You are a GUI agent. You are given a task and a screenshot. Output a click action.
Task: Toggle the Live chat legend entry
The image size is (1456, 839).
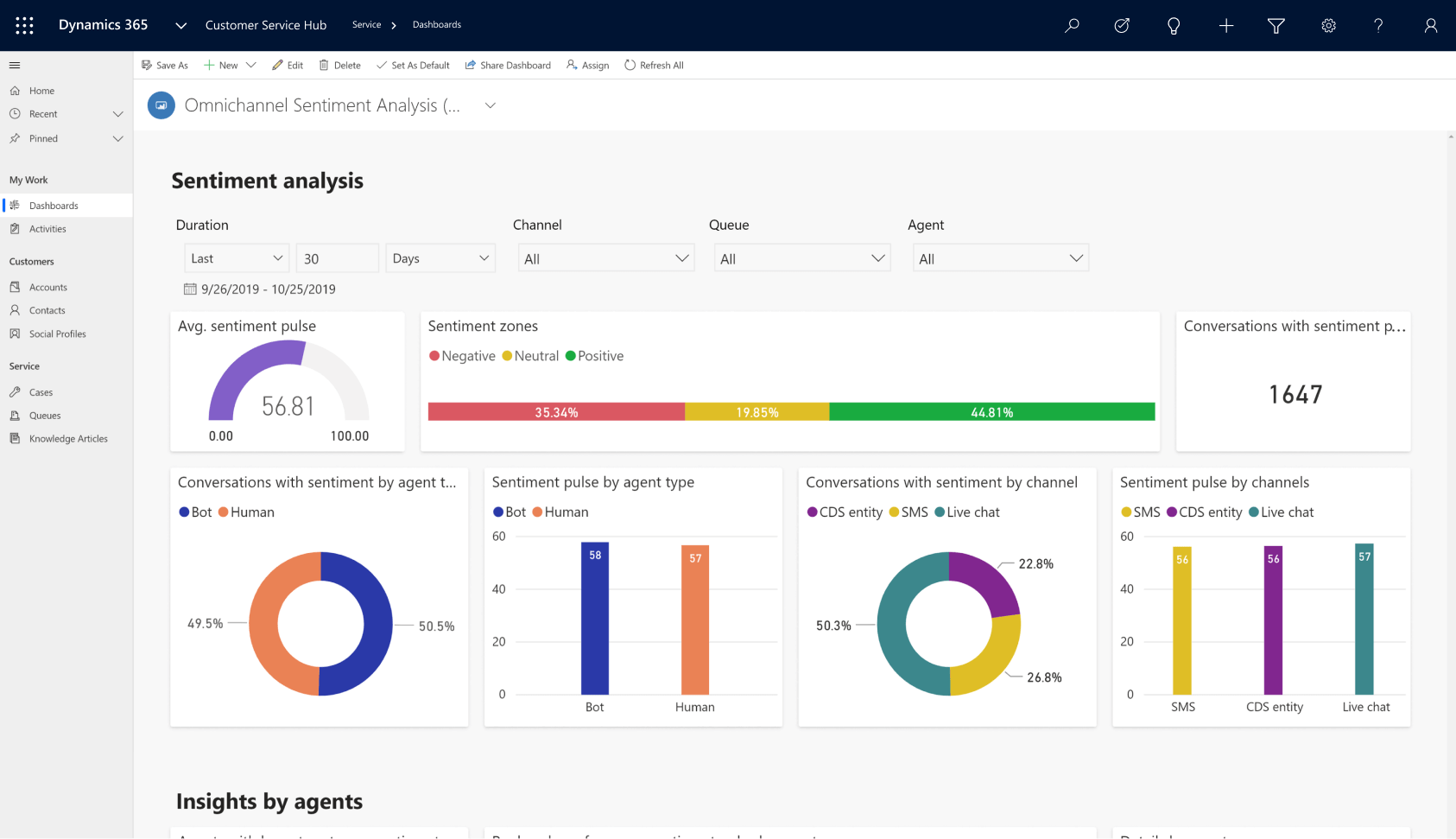966,512
